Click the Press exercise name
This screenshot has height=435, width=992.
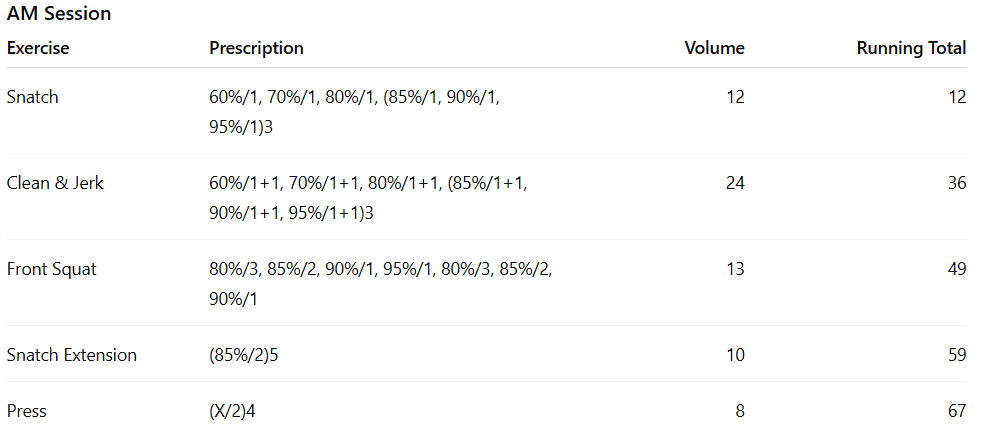point(27,411)
